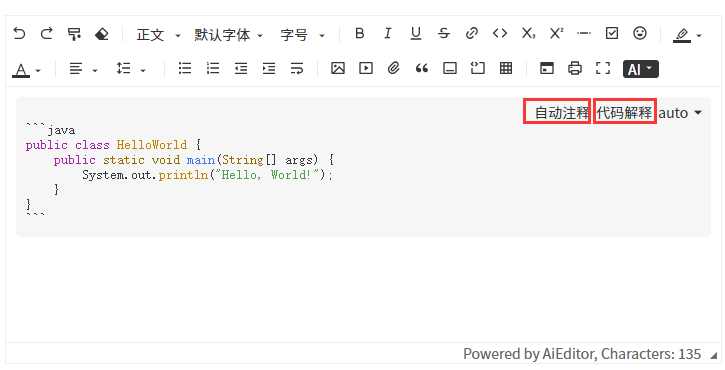Apply the highlighter color
Screen dimensions: 725x370
682,35
